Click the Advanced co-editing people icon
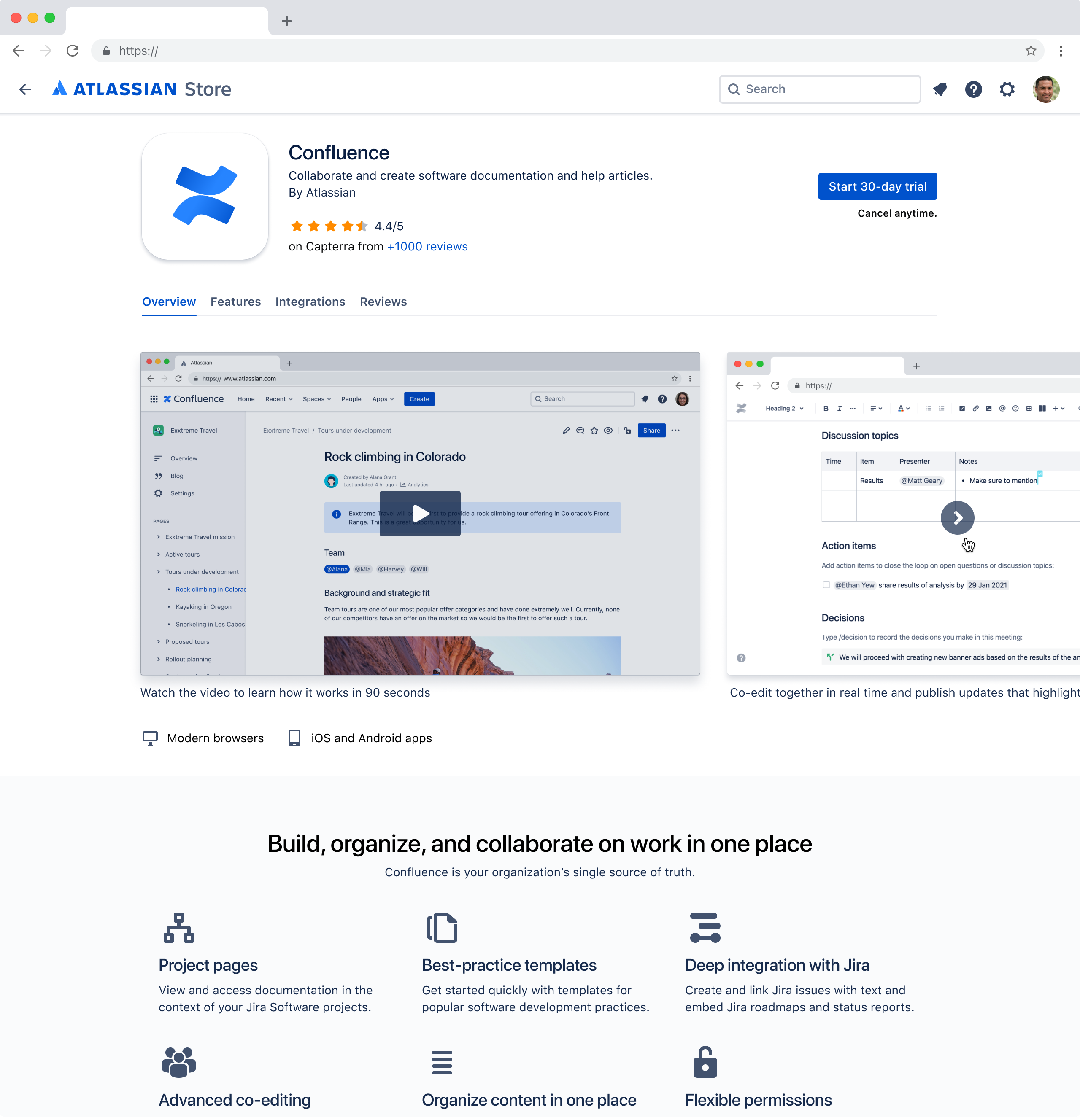Viewport: 1080px width, 1120px height. point(179,1062)
